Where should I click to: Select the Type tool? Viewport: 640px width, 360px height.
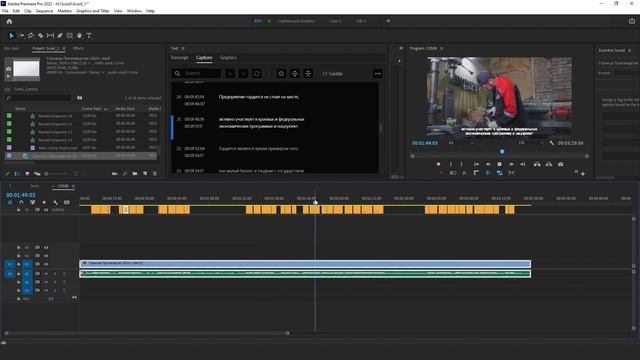[89, 36]
